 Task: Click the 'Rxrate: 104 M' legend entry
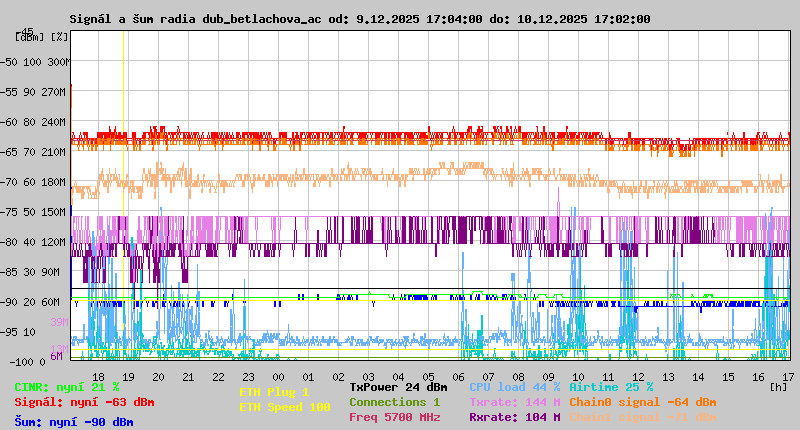[x=514, y=417]
